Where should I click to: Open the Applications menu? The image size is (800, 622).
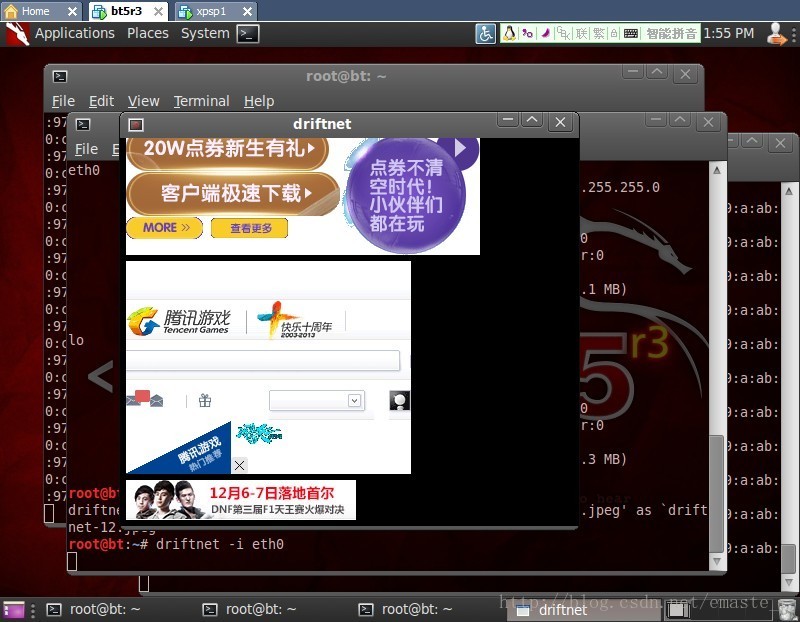(75, 34)
